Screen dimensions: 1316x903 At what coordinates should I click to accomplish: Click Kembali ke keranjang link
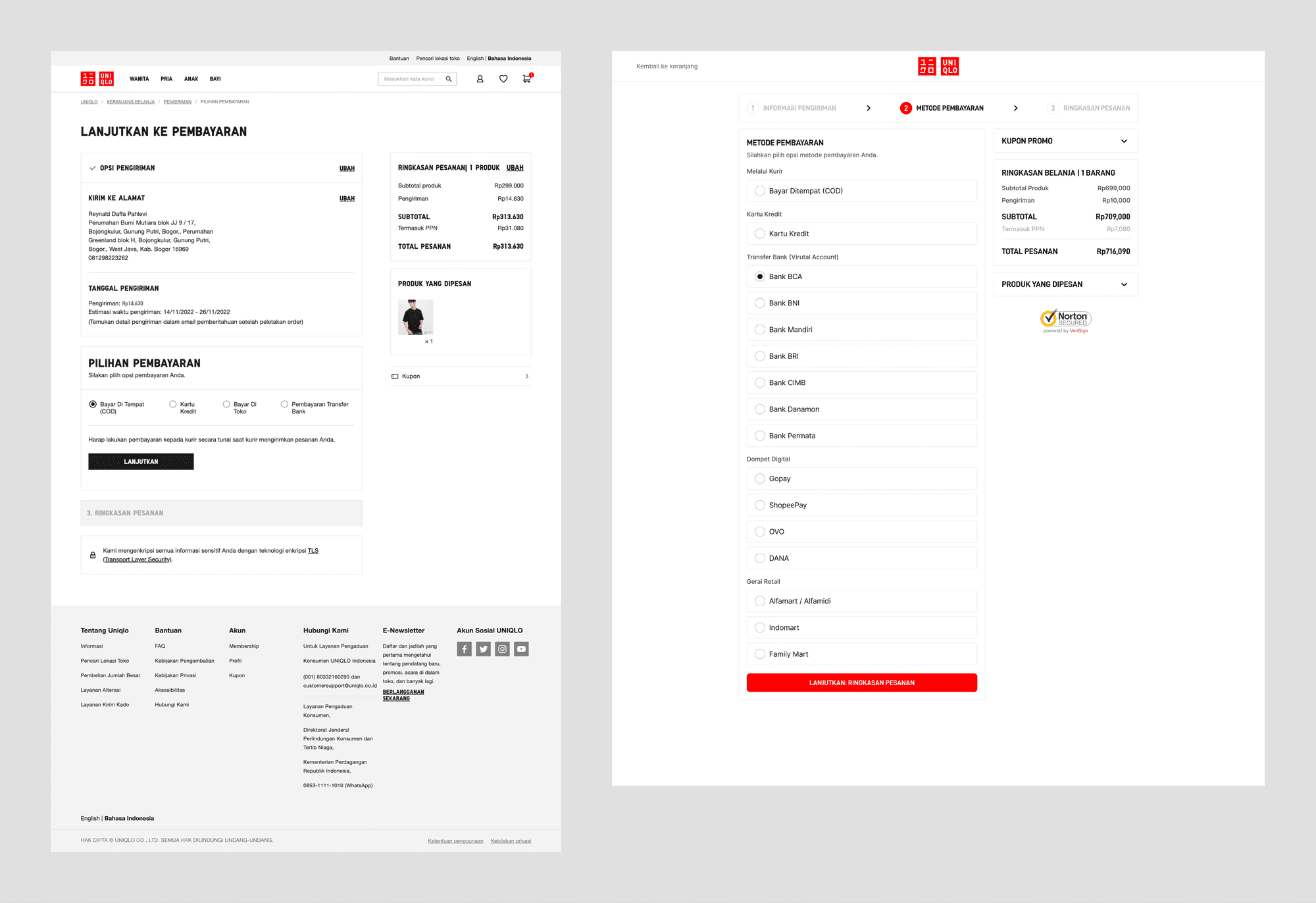pyautogui.click(x=667, y=66)
